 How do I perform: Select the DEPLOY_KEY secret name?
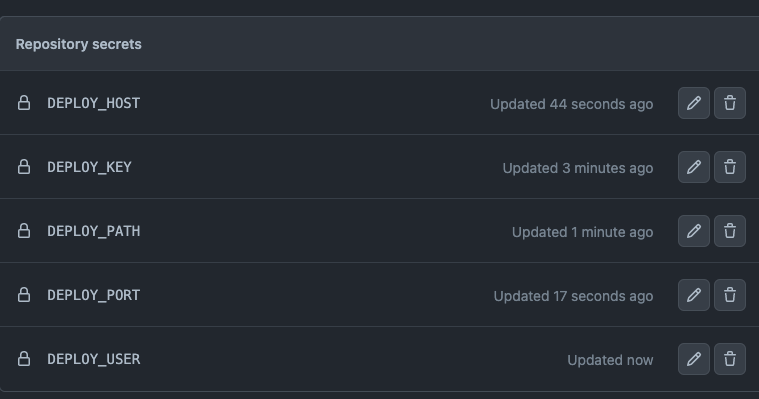pos(89,167)
